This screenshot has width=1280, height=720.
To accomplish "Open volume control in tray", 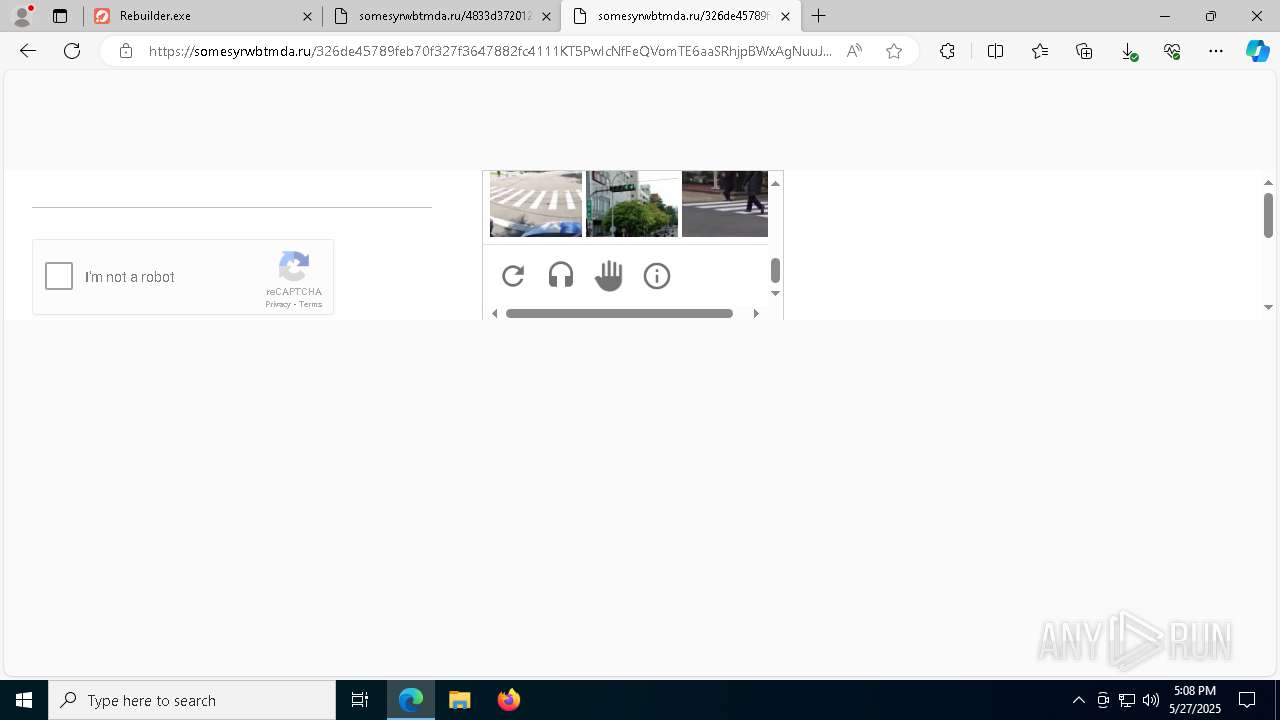I will (1151, 700).
